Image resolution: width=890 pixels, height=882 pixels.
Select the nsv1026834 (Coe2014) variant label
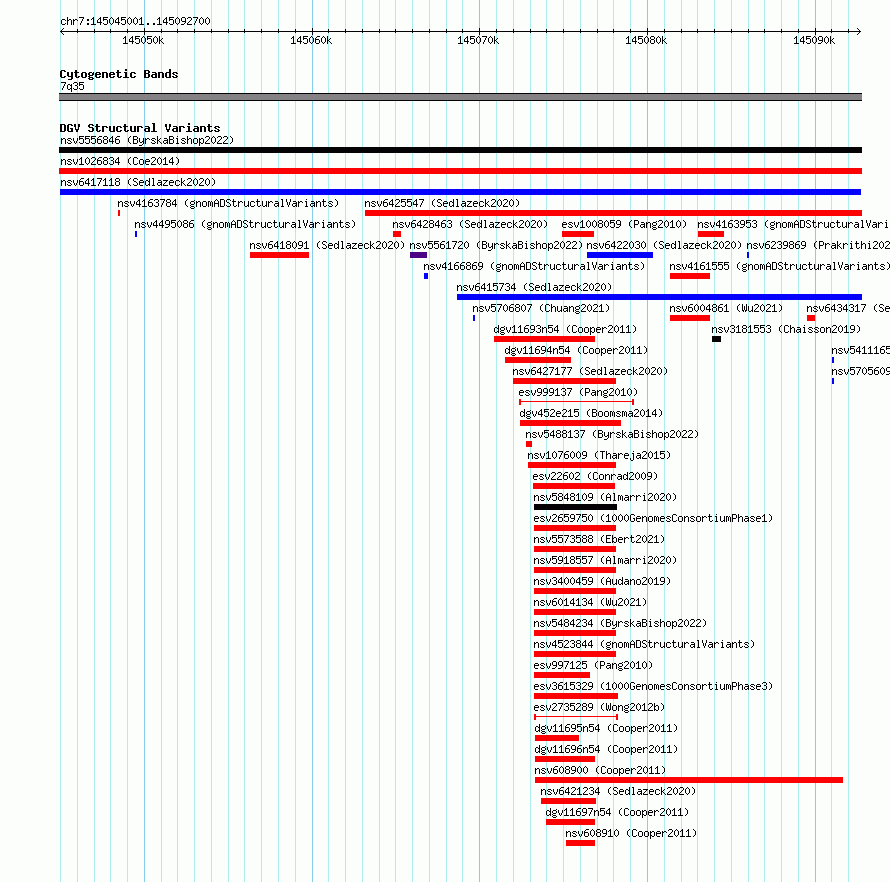coord(120,161)
